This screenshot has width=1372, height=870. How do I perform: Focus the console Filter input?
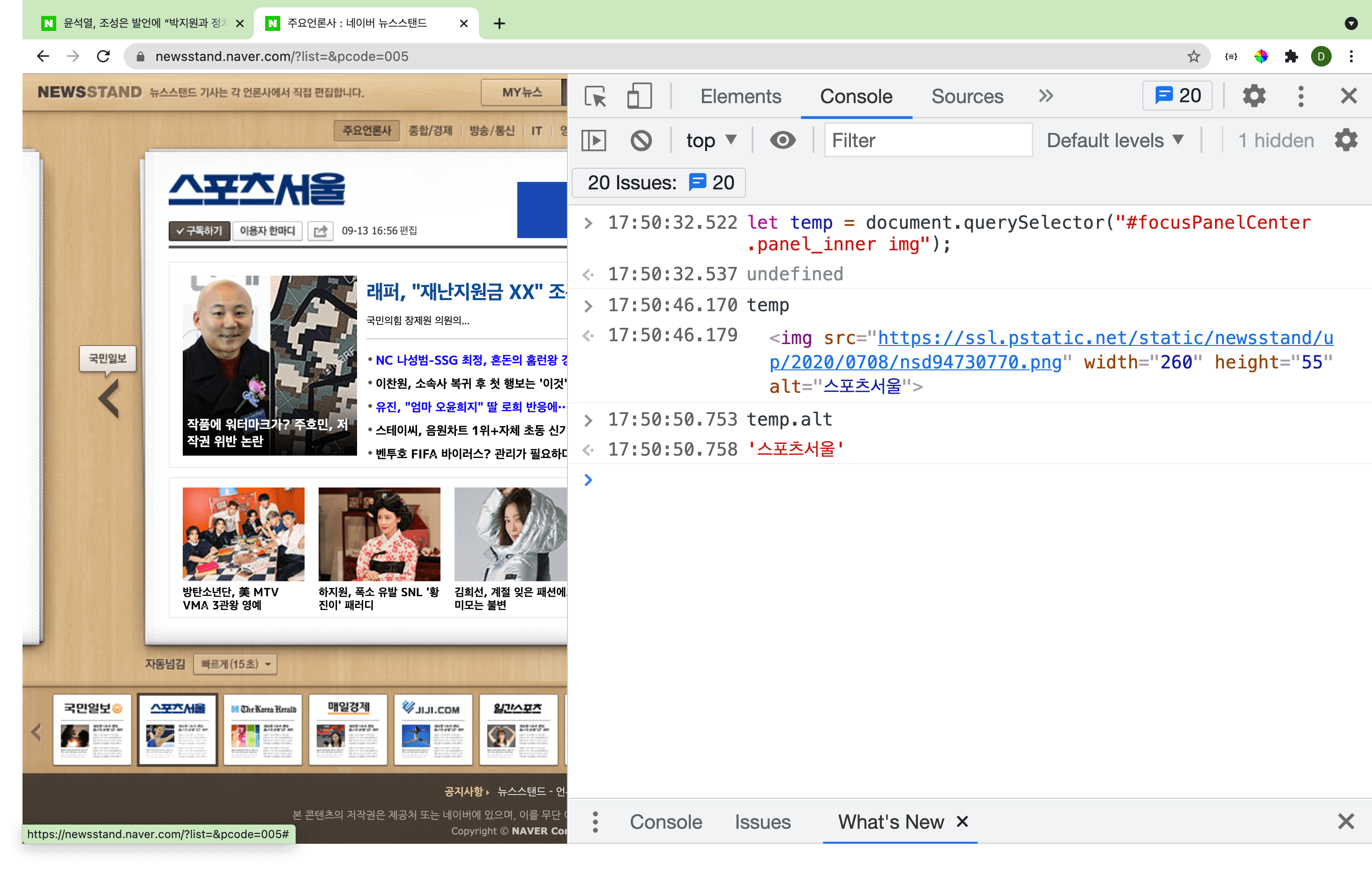pos(928,140)
